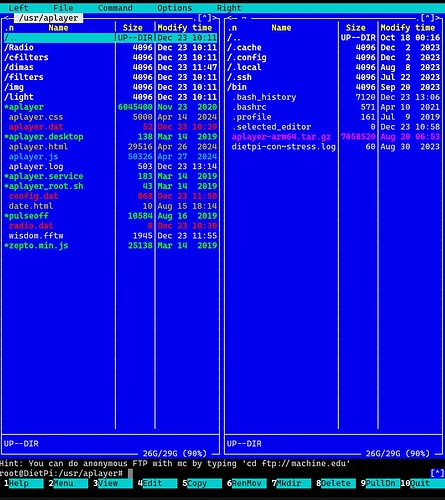Select *aplayer_root.sh script

tap(110, 186)
